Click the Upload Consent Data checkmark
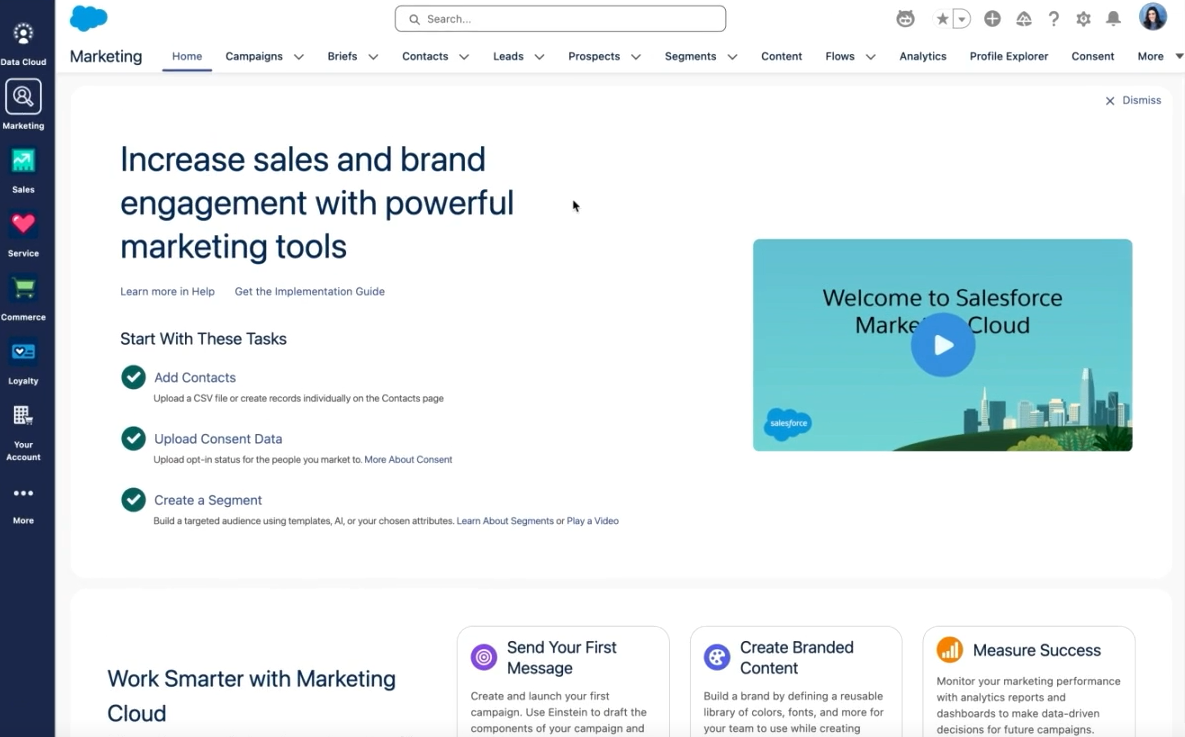The width and height of the screenshot is (1185, 737). (x=134, y=438)
